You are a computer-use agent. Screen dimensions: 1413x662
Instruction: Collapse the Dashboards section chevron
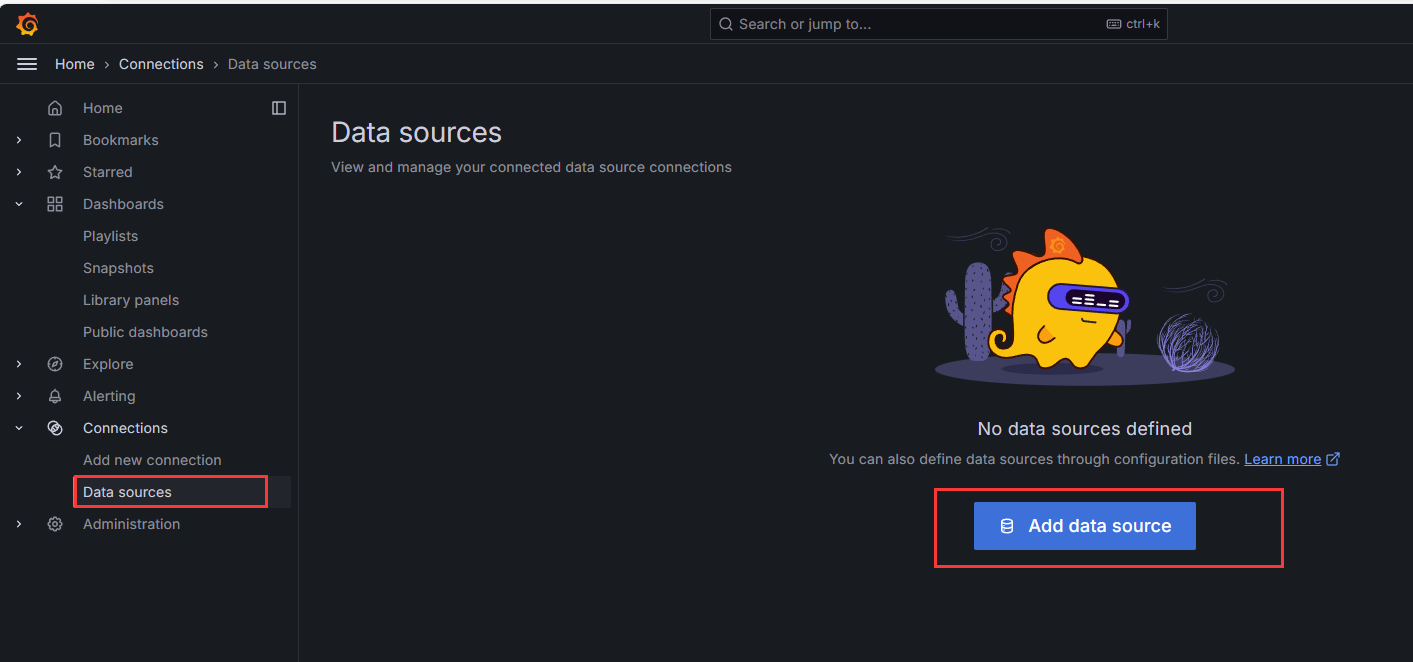click(19, 204)
